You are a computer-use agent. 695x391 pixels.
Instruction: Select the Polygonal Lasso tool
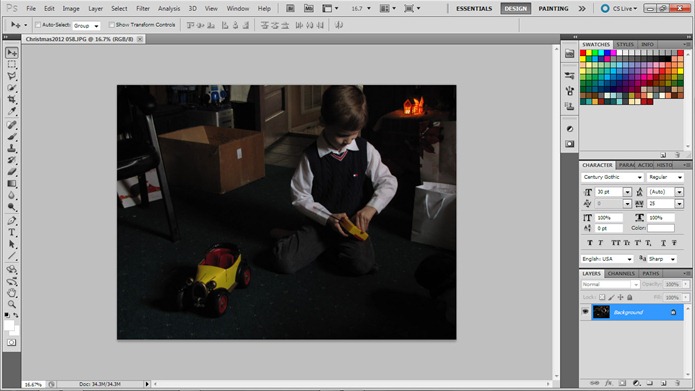click(x=12, y=76)
